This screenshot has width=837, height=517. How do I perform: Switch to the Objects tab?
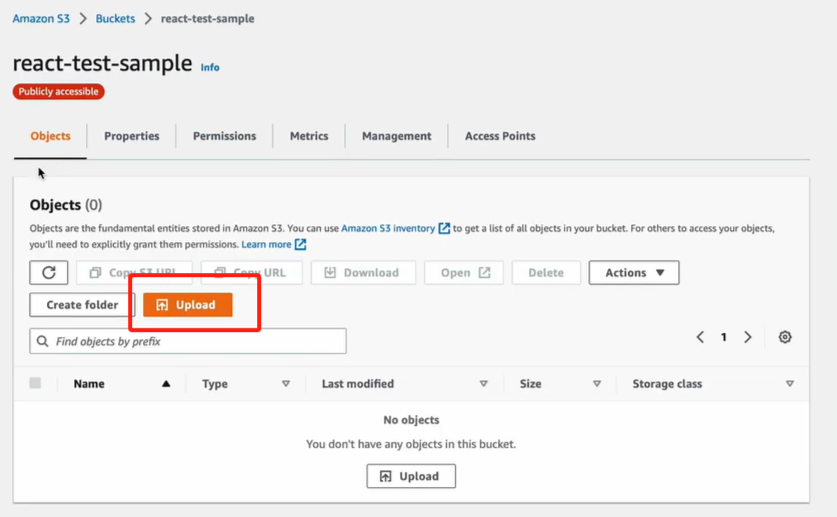coord(50,136)
